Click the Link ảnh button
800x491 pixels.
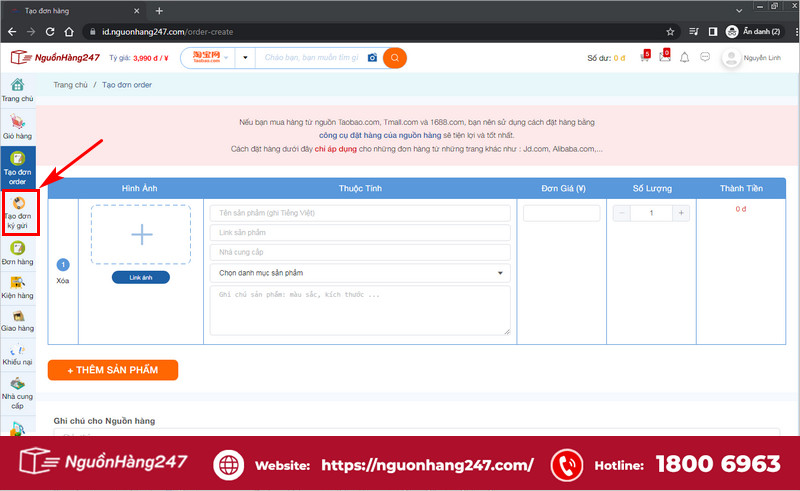point(141,278)
